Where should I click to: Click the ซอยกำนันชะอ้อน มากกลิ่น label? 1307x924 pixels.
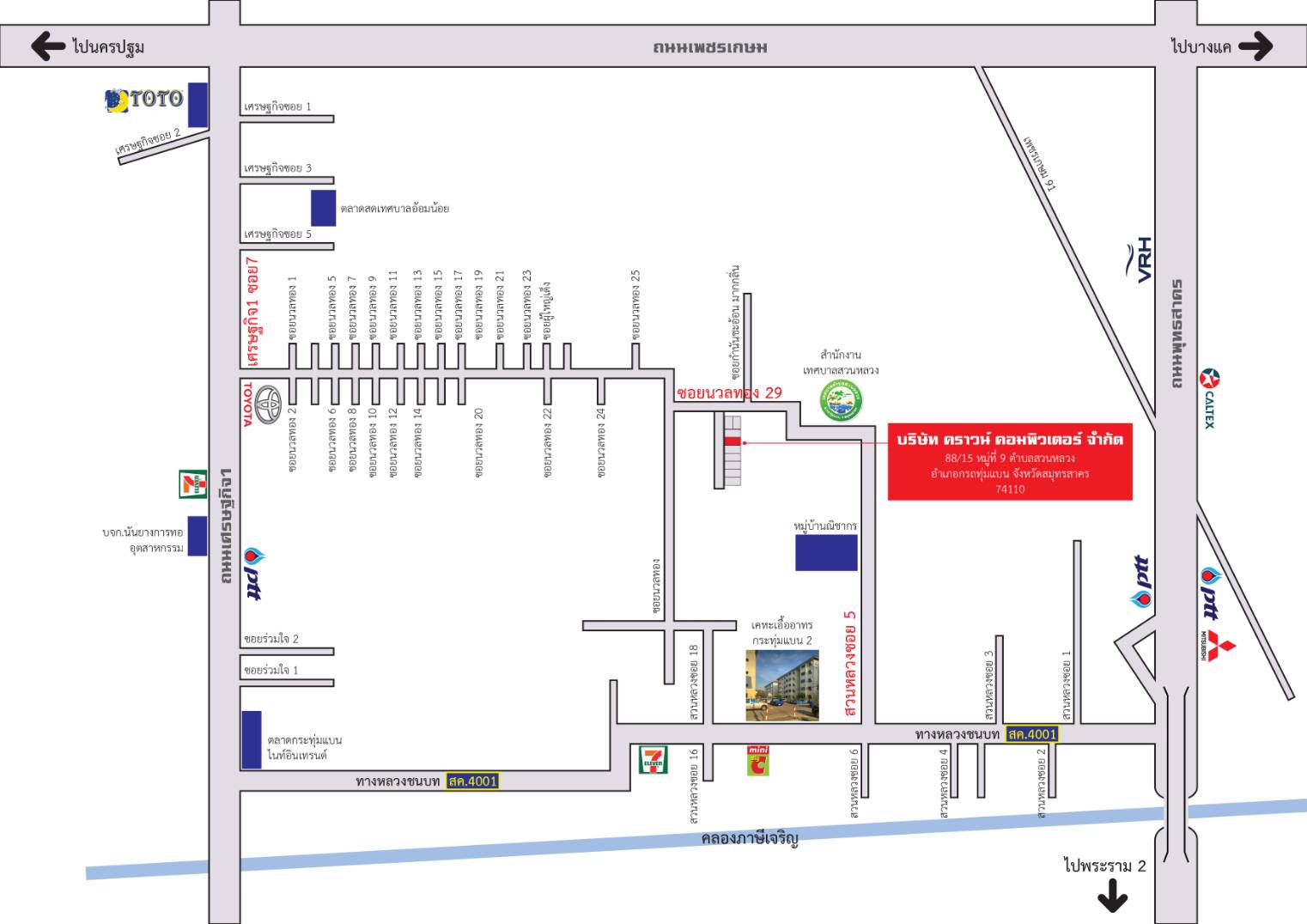735,324
